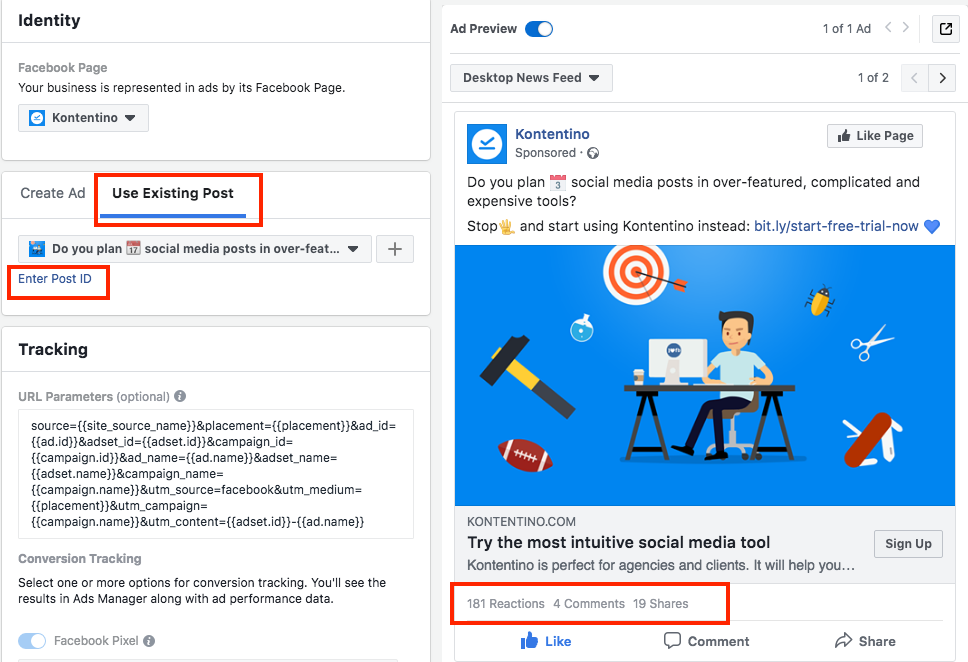This screenshot has width=968, height=662.
Task: Click the Like button under the ad
Action: (546, 641)
